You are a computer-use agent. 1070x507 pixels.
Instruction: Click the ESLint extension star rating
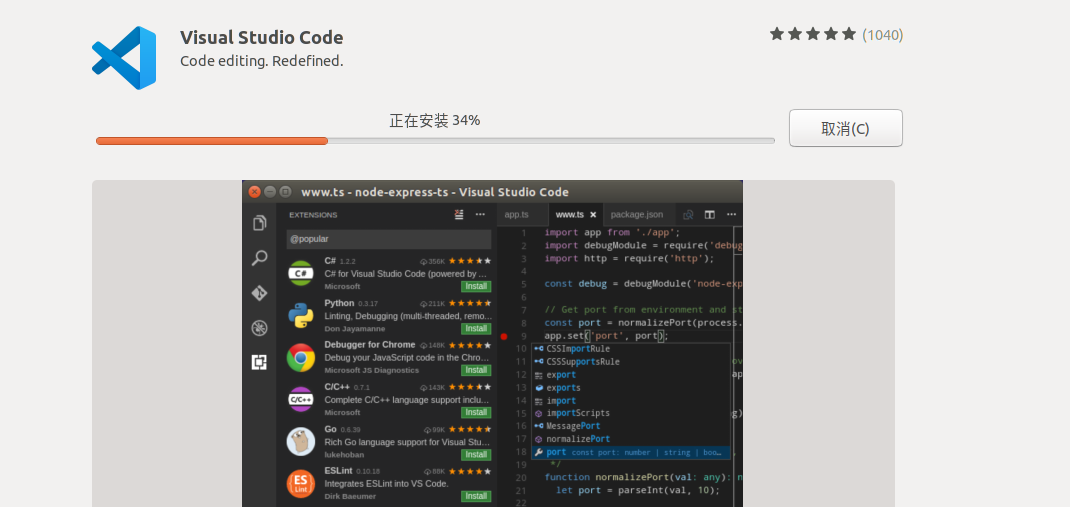[470, 472]
